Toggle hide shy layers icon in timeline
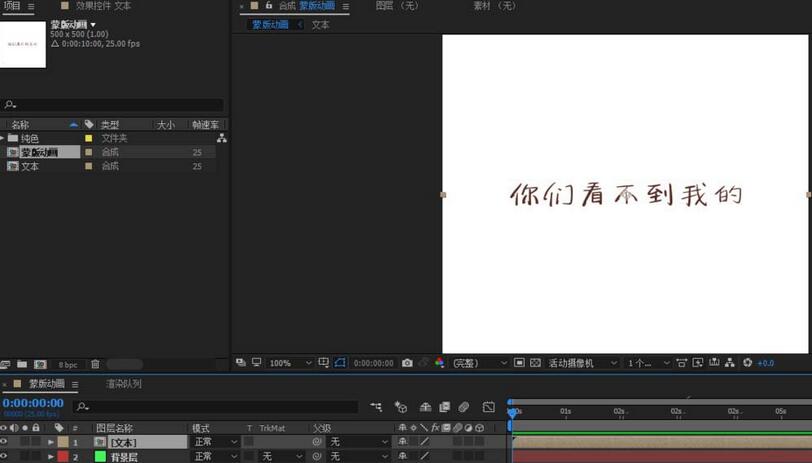Image resolution: width=812 pixels, height=463 pixels. 425,407
